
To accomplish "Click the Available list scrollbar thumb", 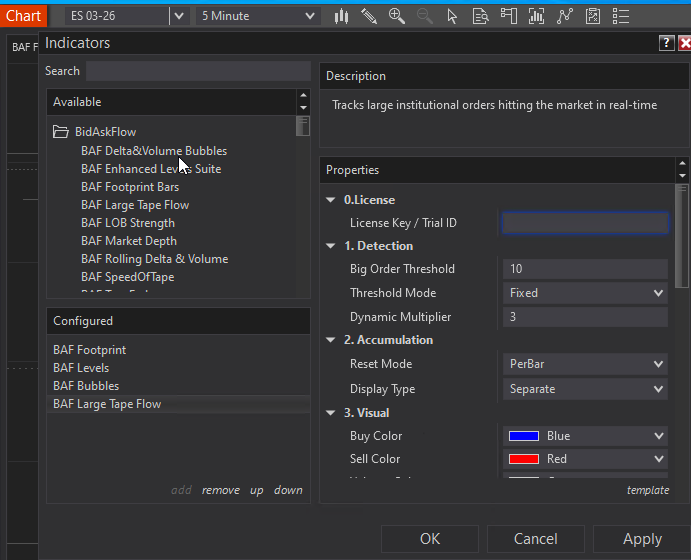I will point(303,126).
